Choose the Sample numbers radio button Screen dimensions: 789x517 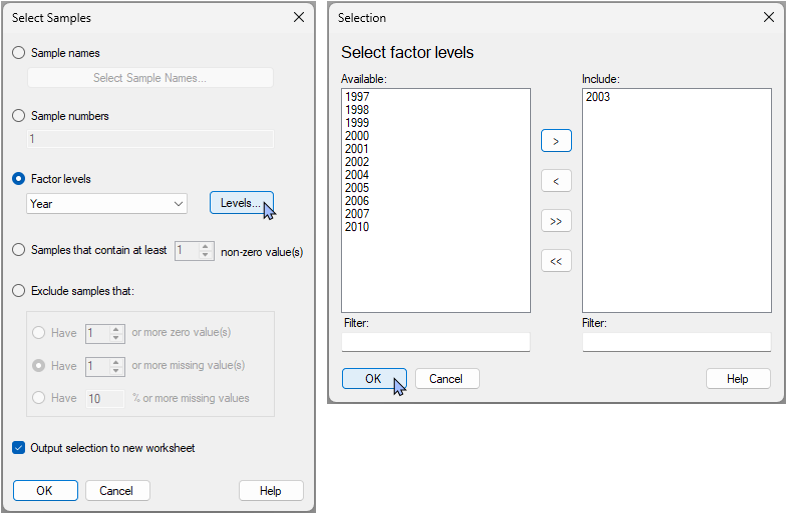[x=19, y=116]
